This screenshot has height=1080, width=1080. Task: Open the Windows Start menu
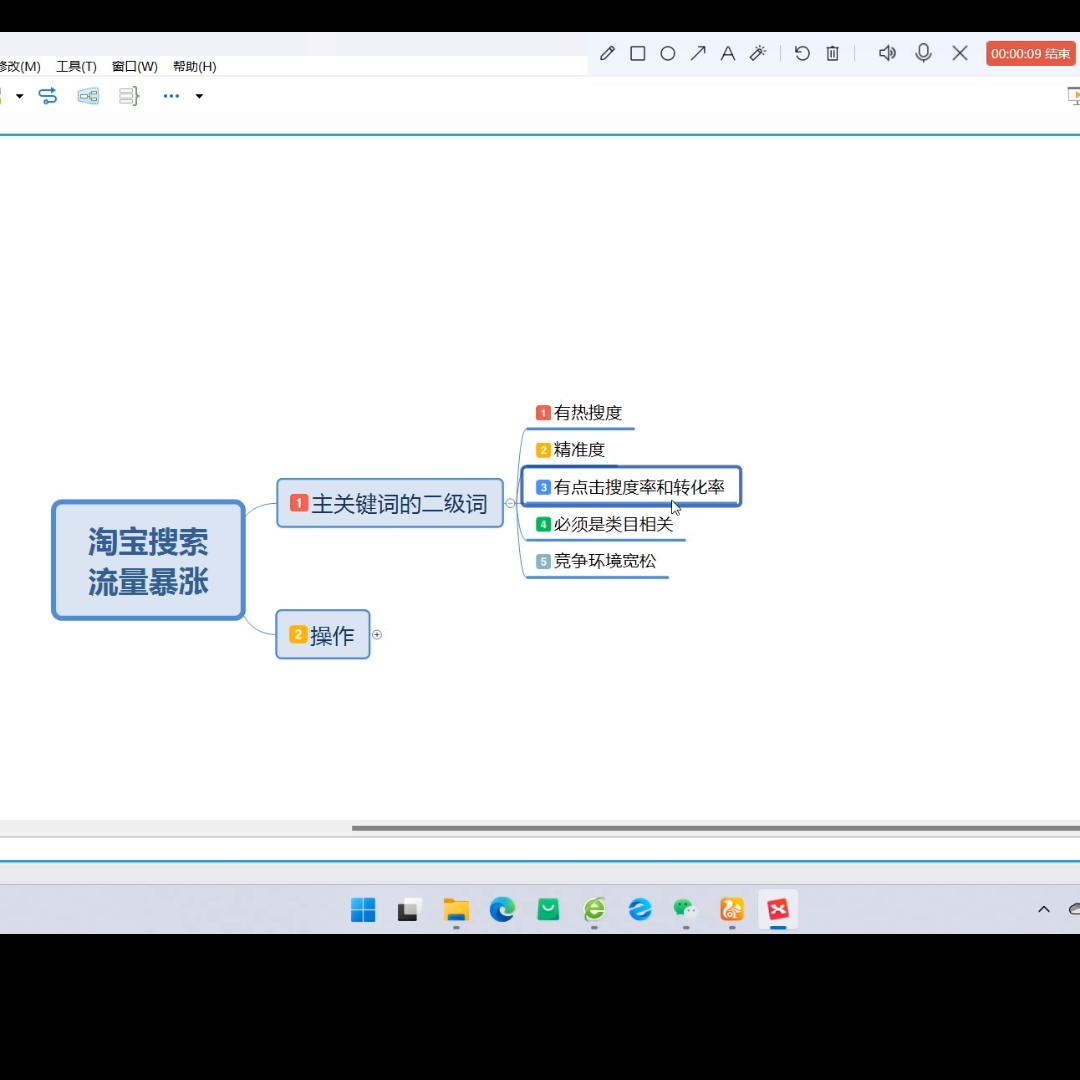pos(363,910)
